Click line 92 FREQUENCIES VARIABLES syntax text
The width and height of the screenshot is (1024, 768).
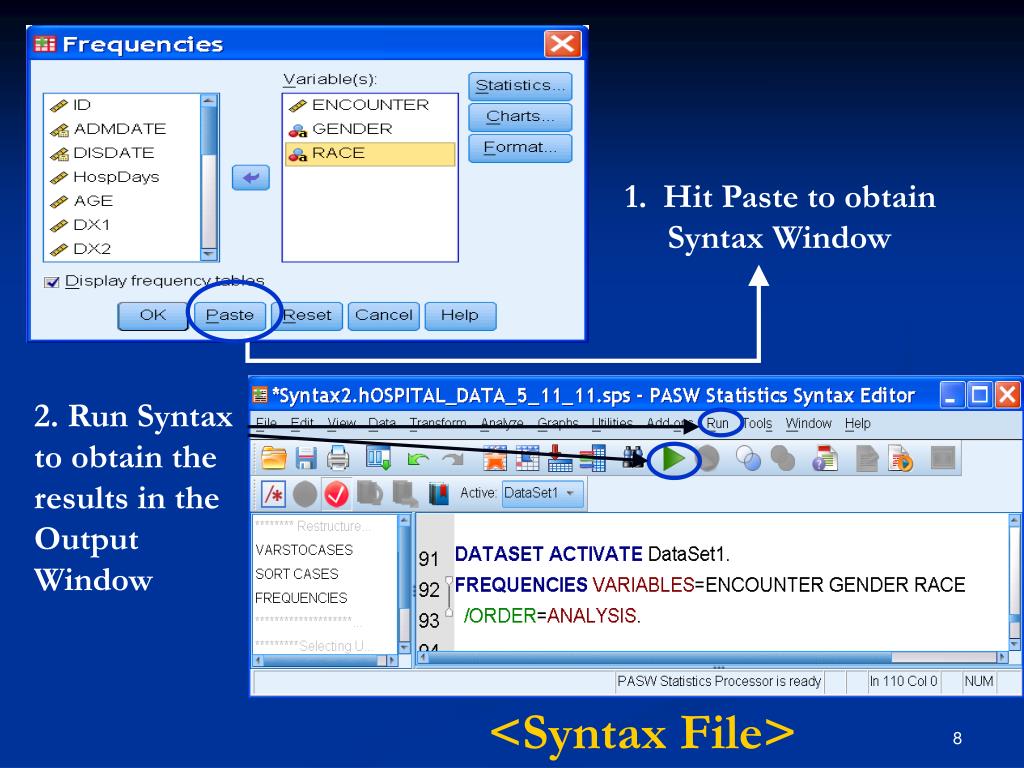pyautogui.click(x=710, y=584)
